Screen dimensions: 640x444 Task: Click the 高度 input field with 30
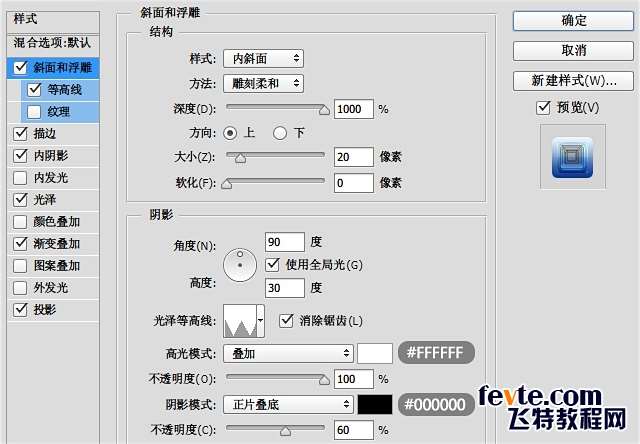pos(284,288)
